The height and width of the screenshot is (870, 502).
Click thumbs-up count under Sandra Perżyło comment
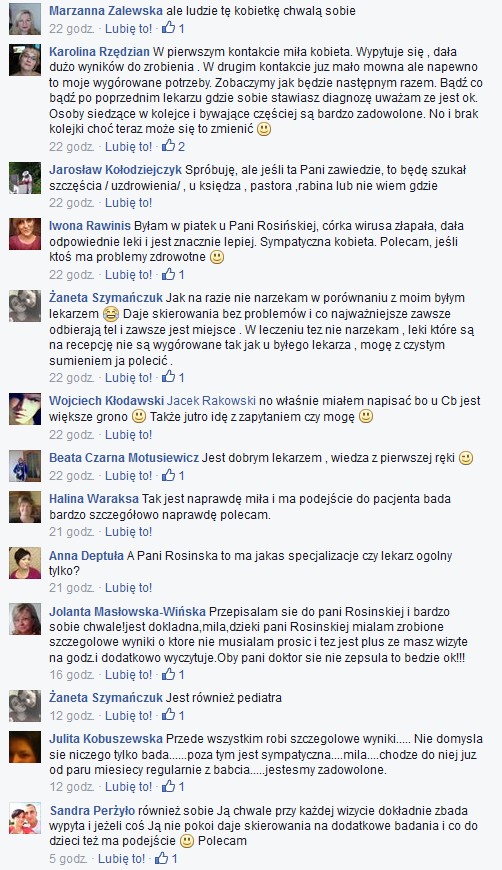point(166,858)
